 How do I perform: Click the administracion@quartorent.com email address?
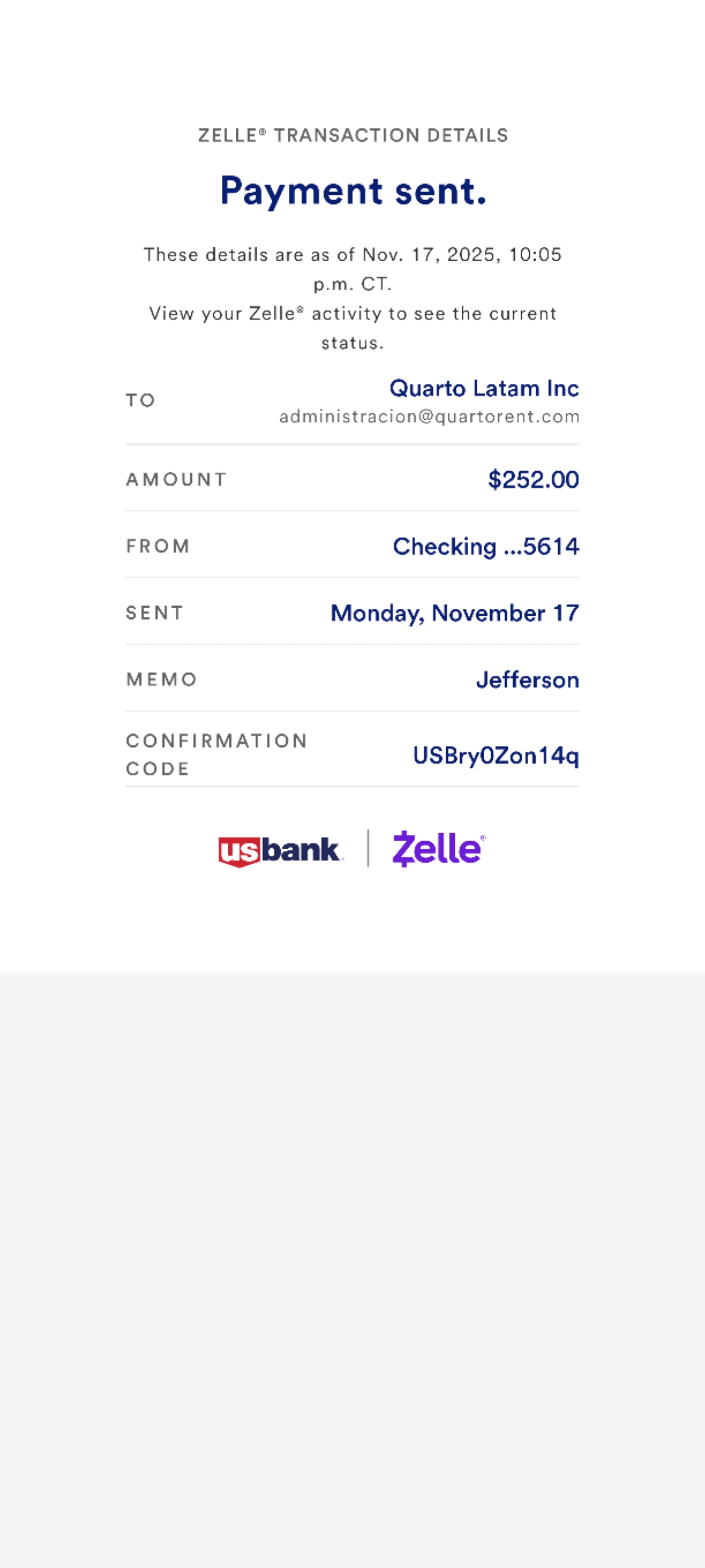[429, 417]
